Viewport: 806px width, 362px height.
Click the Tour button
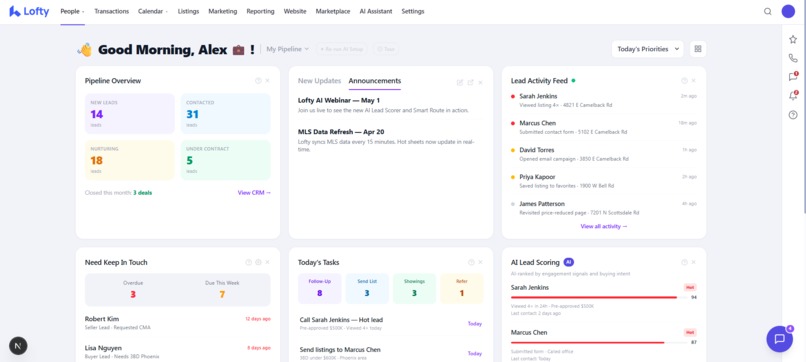pyautogui.click(x=386, y=49)
